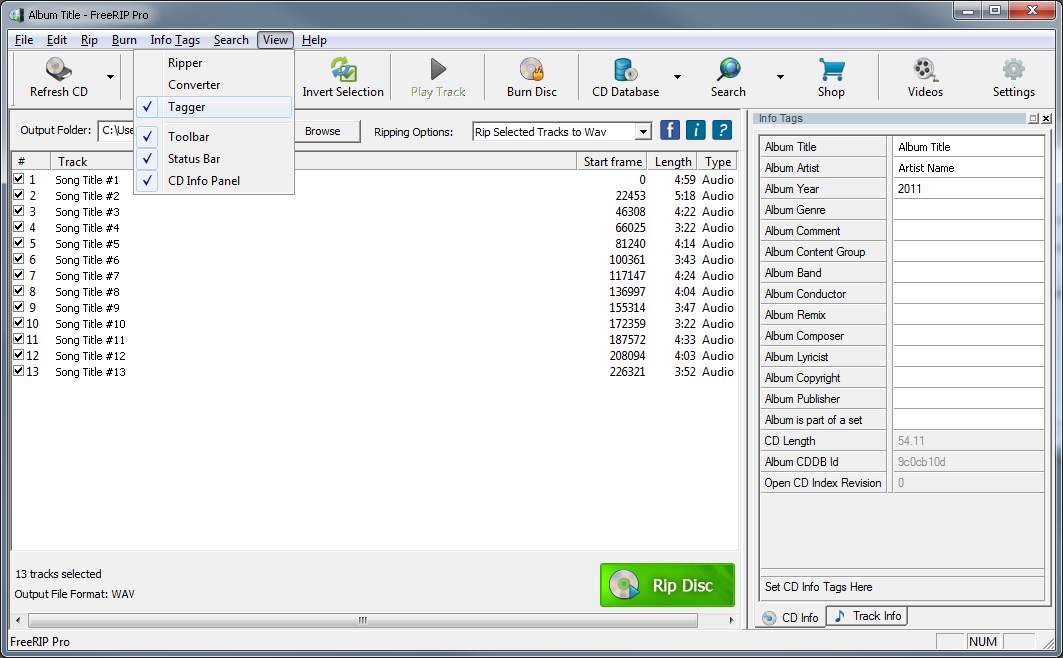1063x658 pixels.
Task: Open the Search menu in the menu bar
Action: click(231, 40)
